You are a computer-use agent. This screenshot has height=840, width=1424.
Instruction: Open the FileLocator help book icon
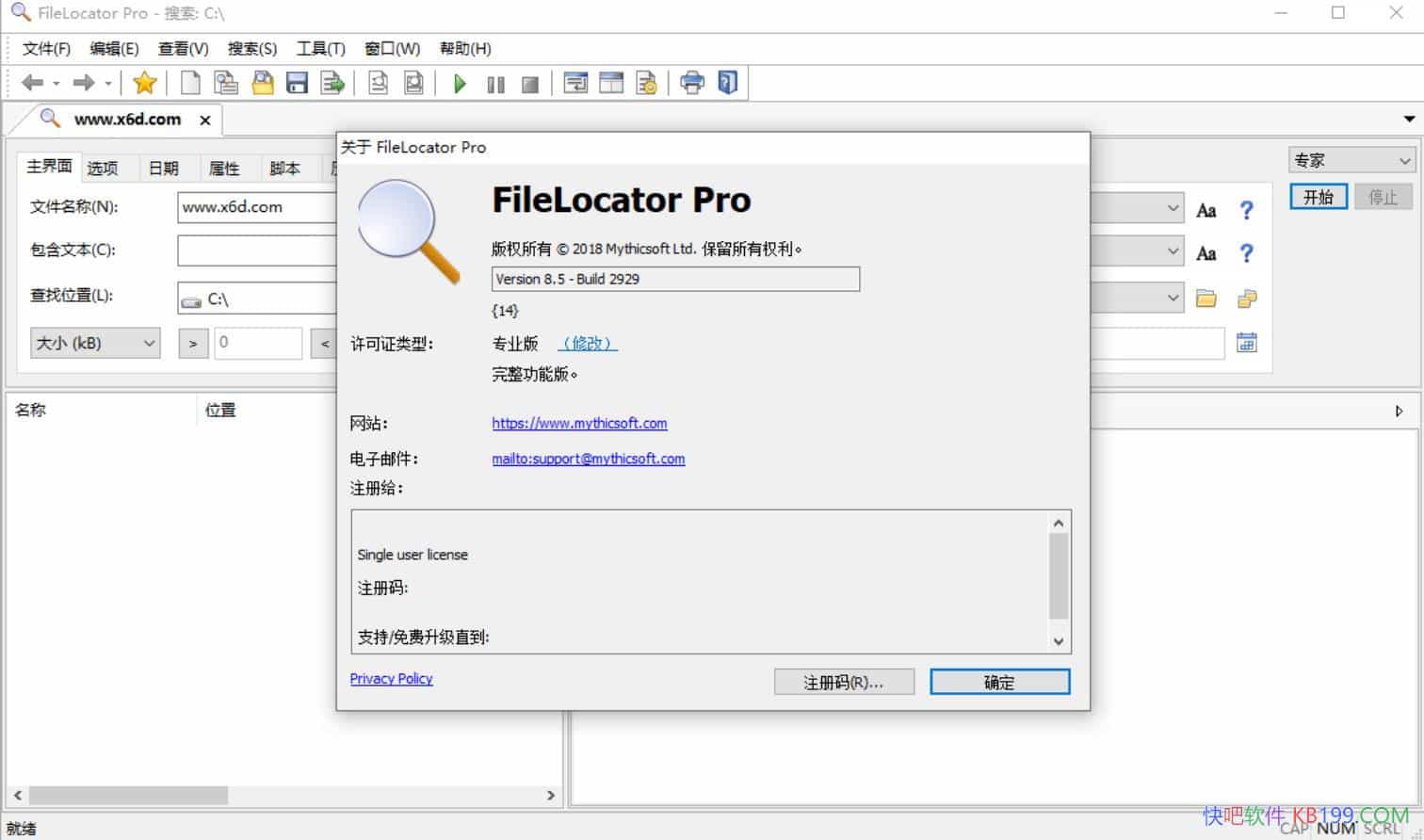click(x=726, y=83)
